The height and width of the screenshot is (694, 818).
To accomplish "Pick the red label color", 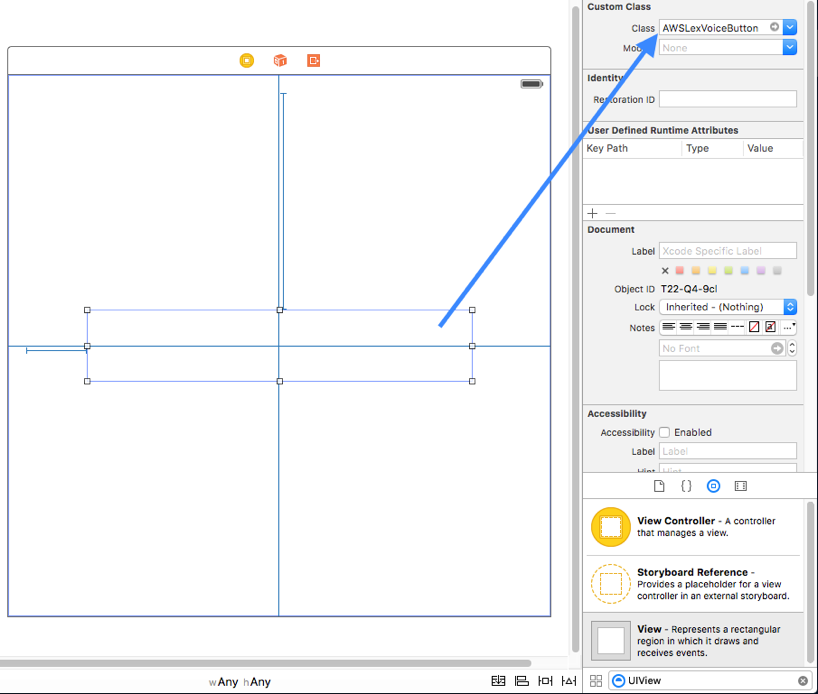I will (x=680, y=270).
